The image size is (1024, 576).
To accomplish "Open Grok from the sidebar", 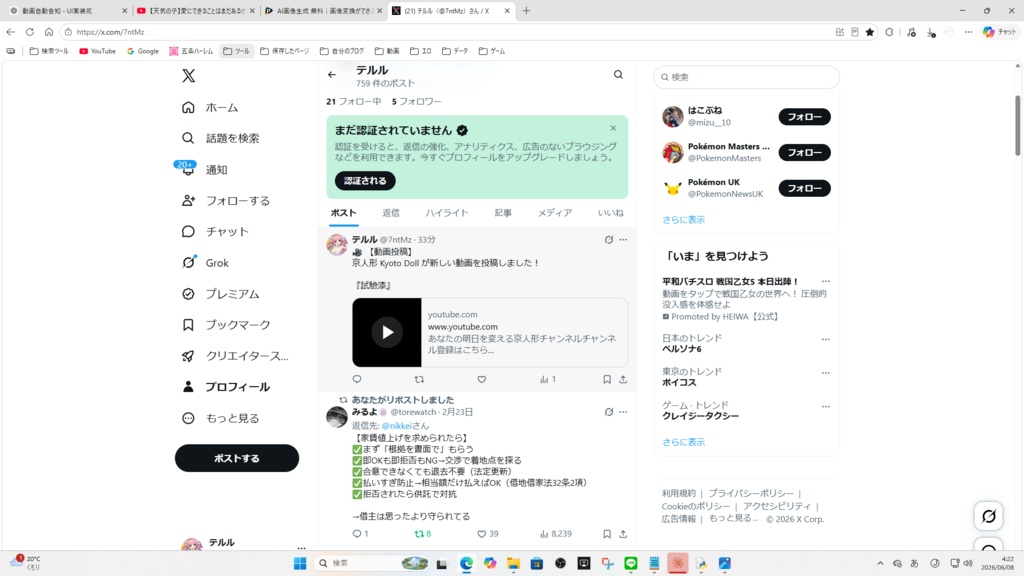I will pyautogui.click(x=204, y=263).
